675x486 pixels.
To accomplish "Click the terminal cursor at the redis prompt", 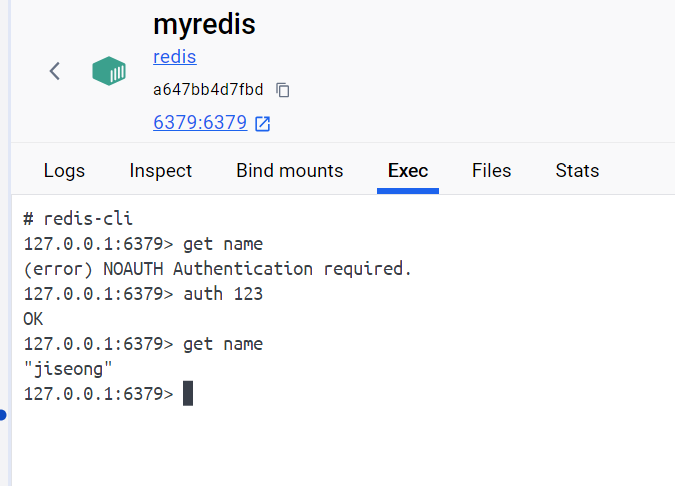I will pyautogui.click(x=188, y=393).
